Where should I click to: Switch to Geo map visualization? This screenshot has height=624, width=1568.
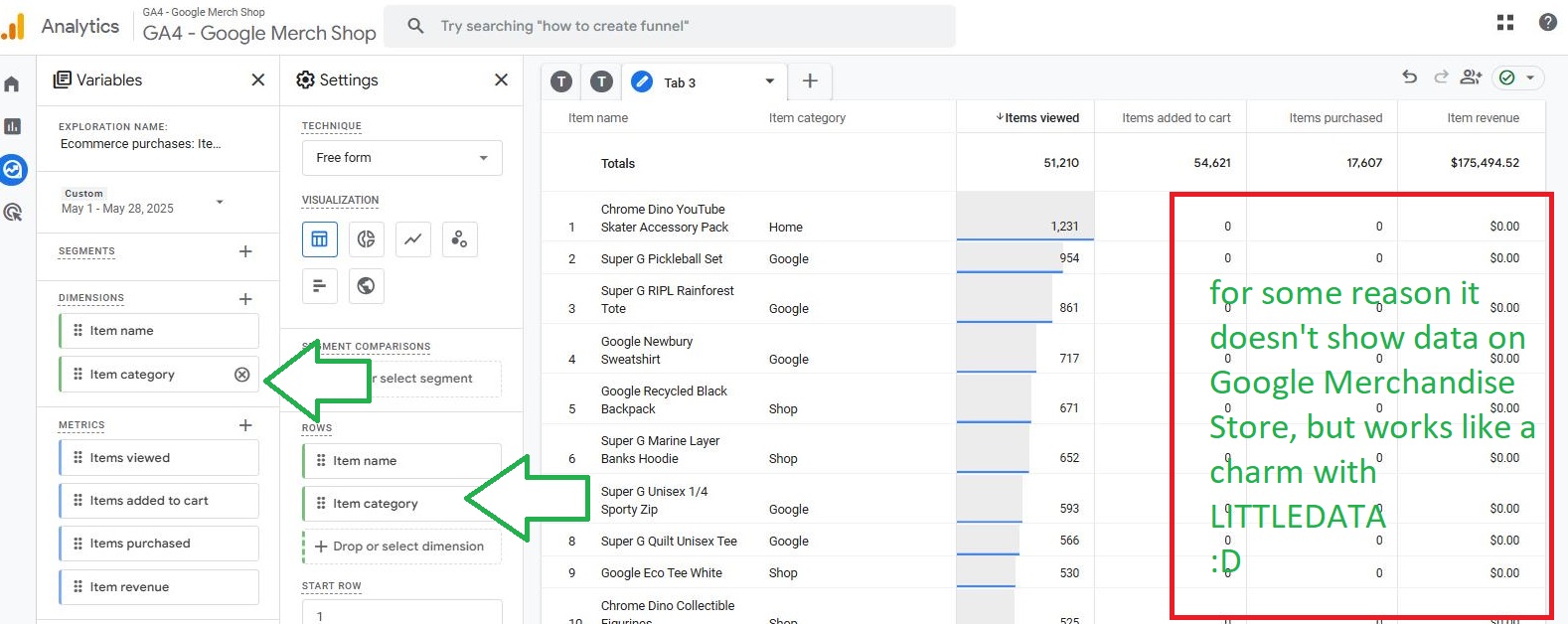click(x=366, y=286)
